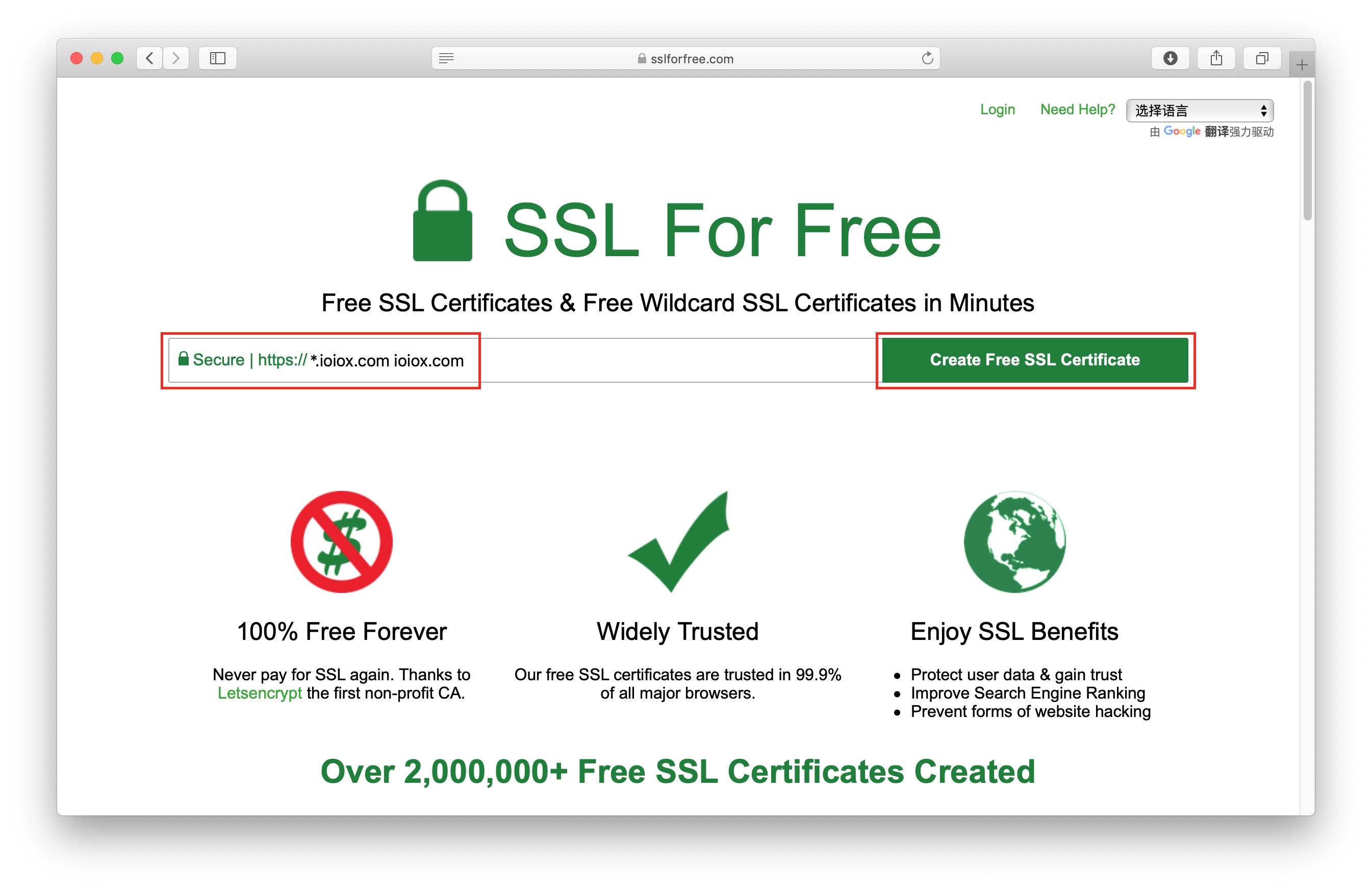The height and width of the screenshot is (891, 1372).
Task: Open the language selection dropdown
Action: pos(1200,111)
